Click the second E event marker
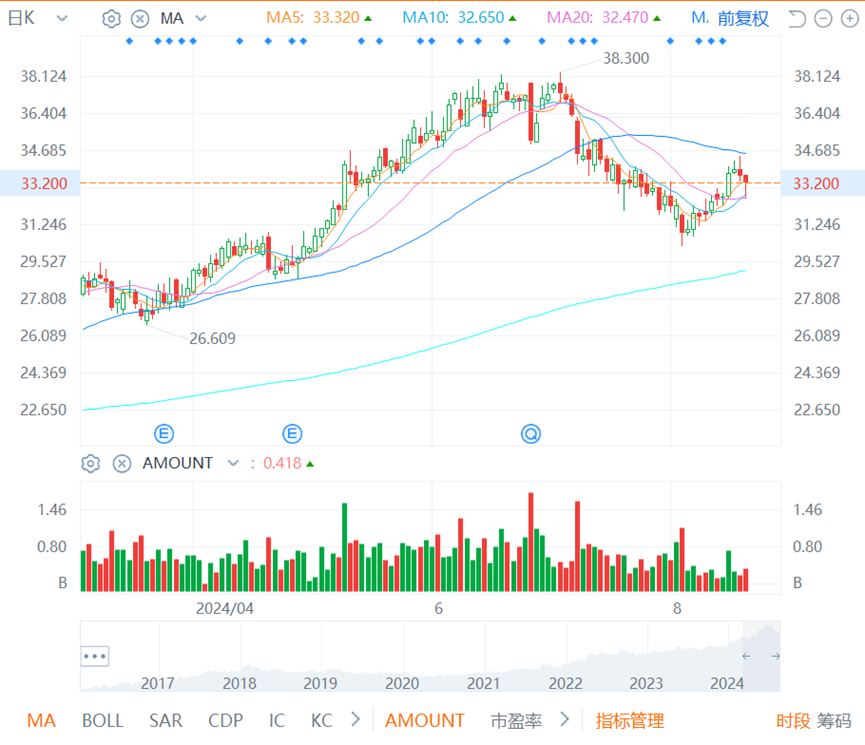The image size is (865, 745). [x=292, y=434]
